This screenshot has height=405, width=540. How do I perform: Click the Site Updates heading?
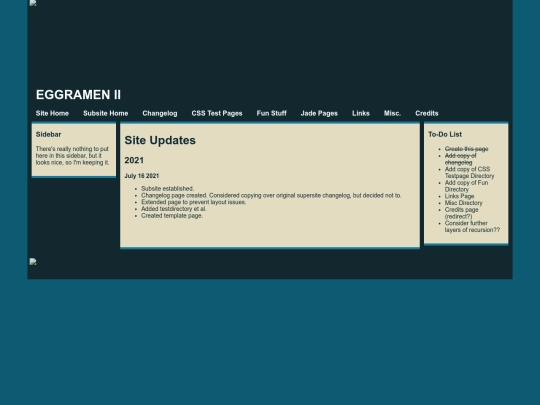(160, 140)
